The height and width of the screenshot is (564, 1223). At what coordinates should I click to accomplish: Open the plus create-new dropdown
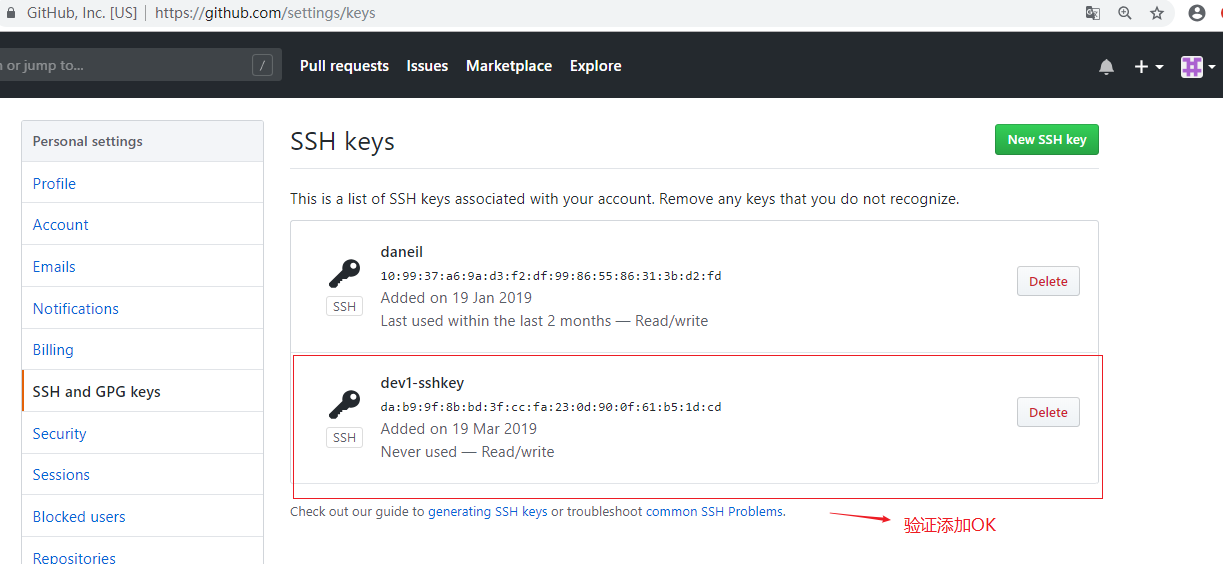pyautogui.click(x=1148, y=67)
